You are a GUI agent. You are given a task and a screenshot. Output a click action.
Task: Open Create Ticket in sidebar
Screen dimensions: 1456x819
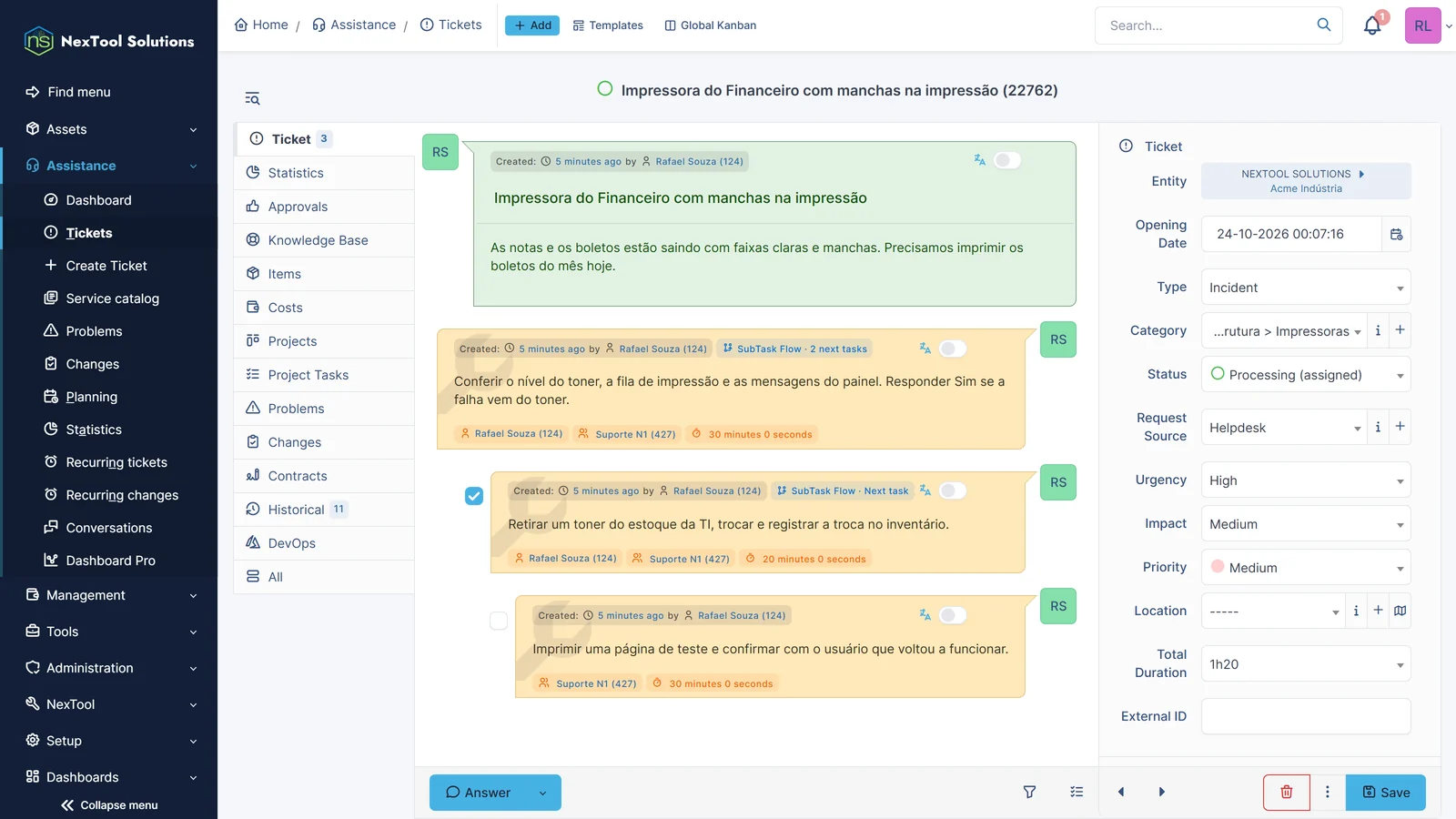[x=106, y=266]
